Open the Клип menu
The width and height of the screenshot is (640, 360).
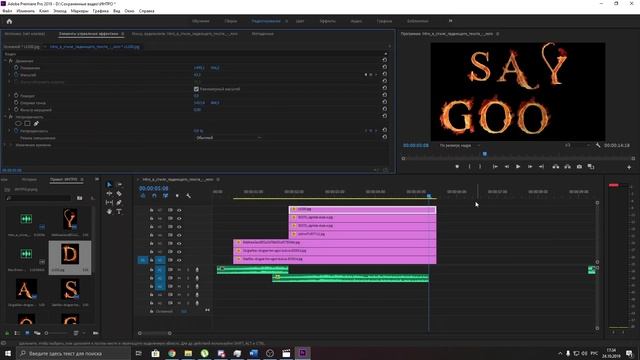(44, 11)
